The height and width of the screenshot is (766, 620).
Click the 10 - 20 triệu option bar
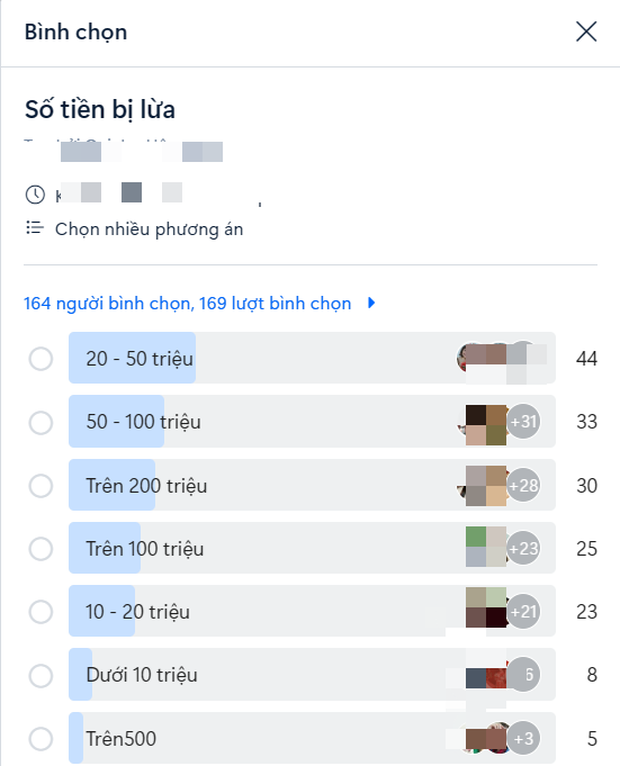point(312,611)
